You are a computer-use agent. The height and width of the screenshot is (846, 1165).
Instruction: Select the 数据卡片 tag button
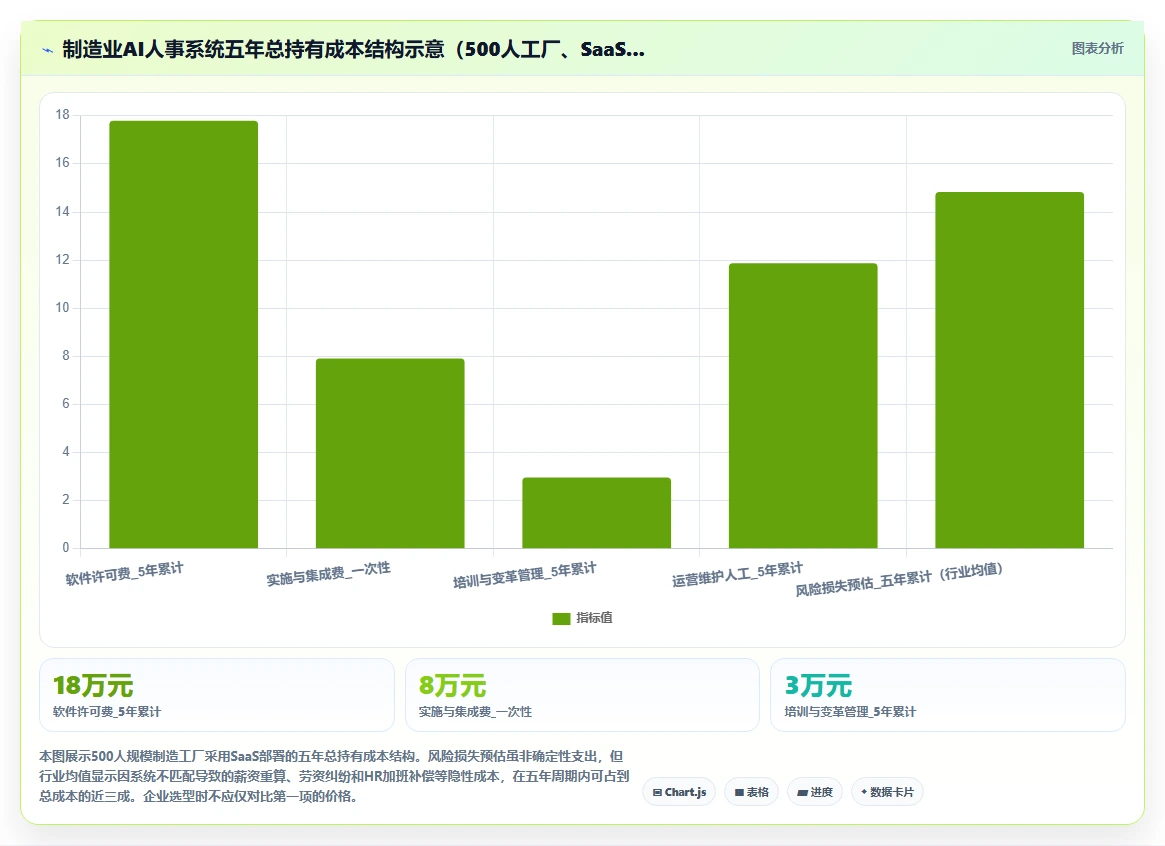pos(887,792)
